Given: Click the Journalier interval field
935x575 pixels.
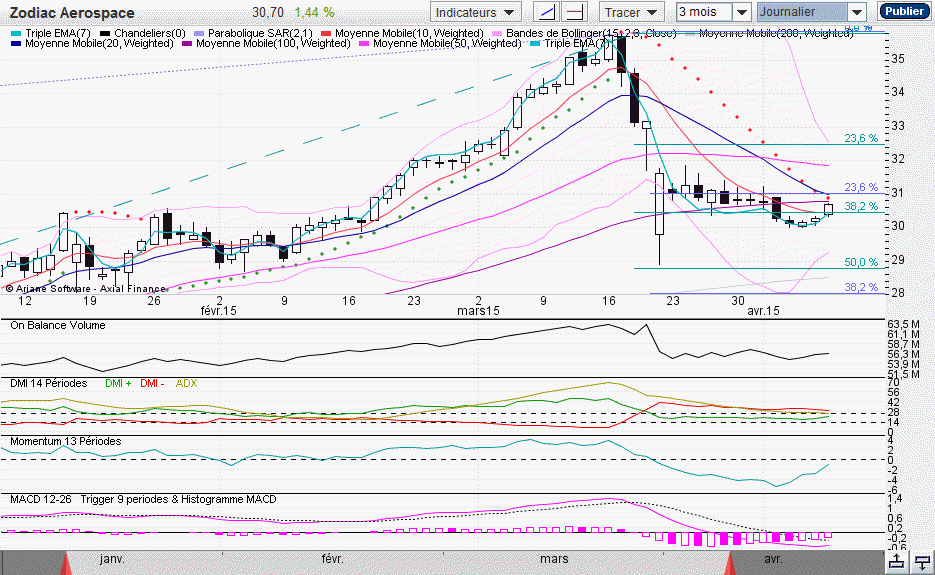Looking at the screenshot, I should pos(802,12).
